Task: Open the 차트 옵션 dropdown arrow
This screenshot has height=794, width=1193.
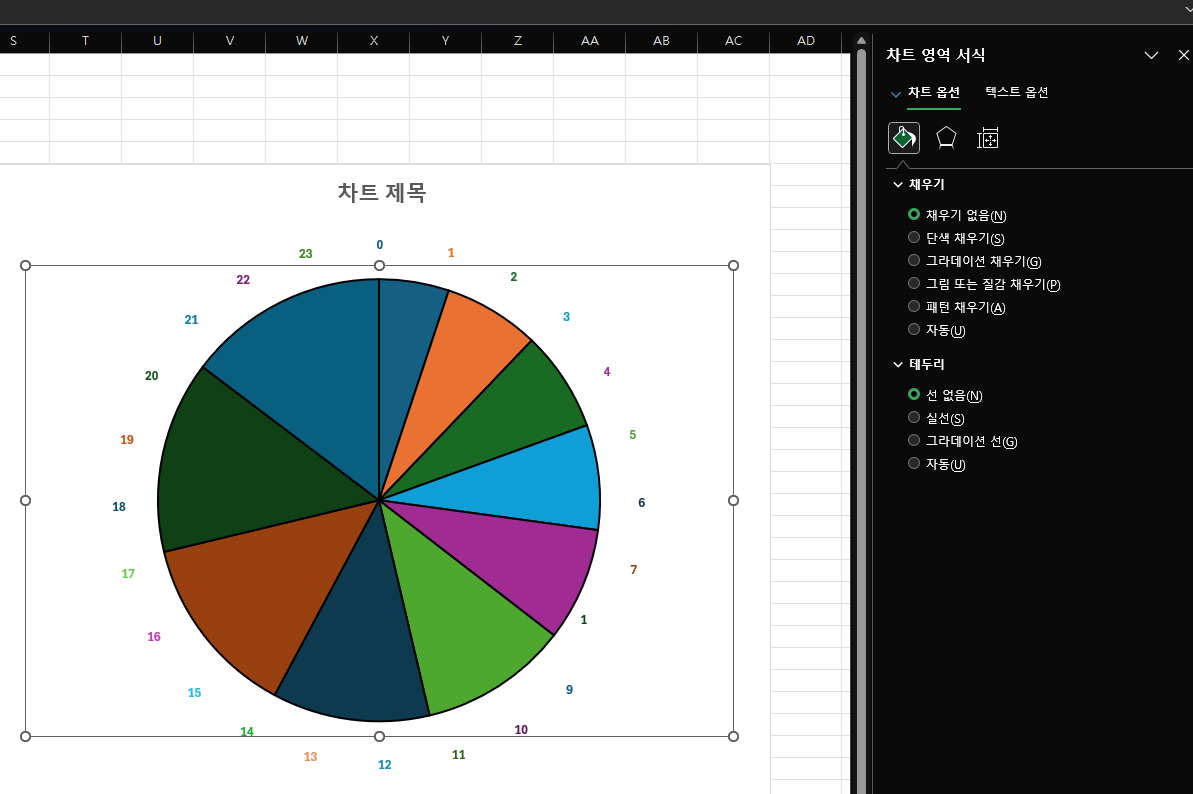Action: (896, 94)
